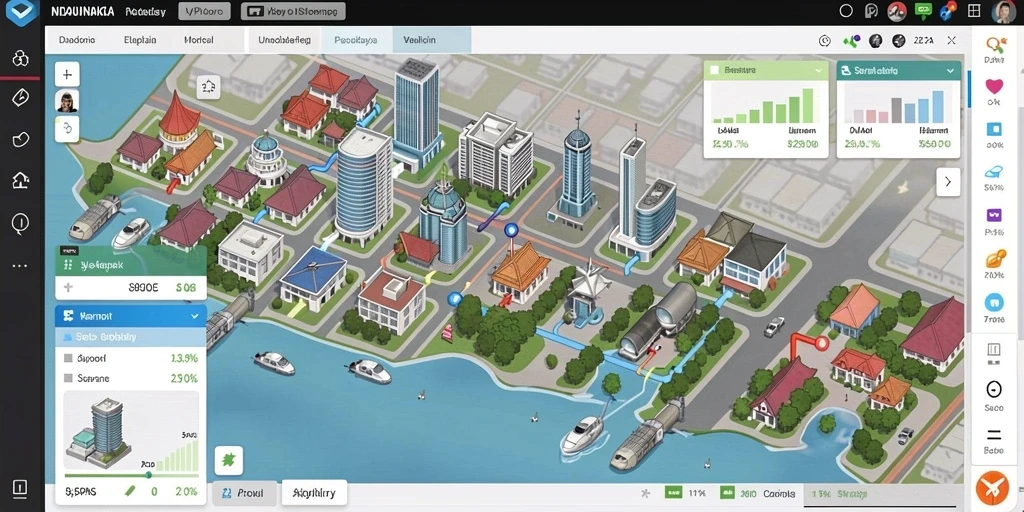Toggle the Sipoorl checkbox in left panel
Viewport: 1024px width, 512px height.
[69, 359]
